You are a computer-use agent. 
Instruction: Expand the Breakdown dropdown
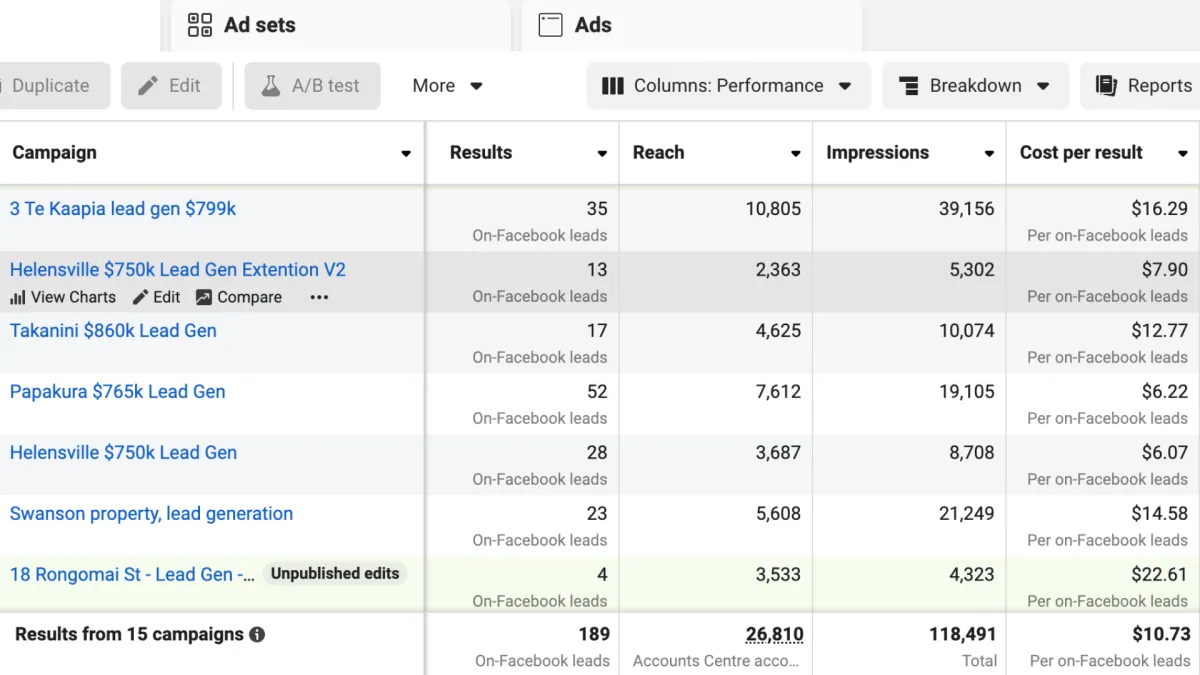click(x=974, y=86)
